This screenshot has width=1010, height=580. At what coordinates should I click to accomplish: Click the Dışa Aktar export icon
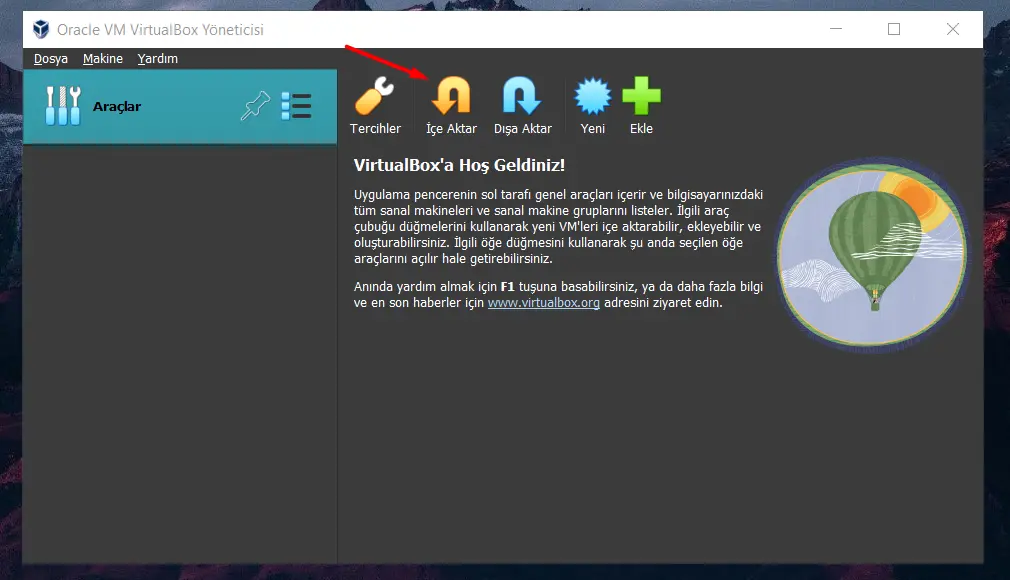tap(522, 98)
